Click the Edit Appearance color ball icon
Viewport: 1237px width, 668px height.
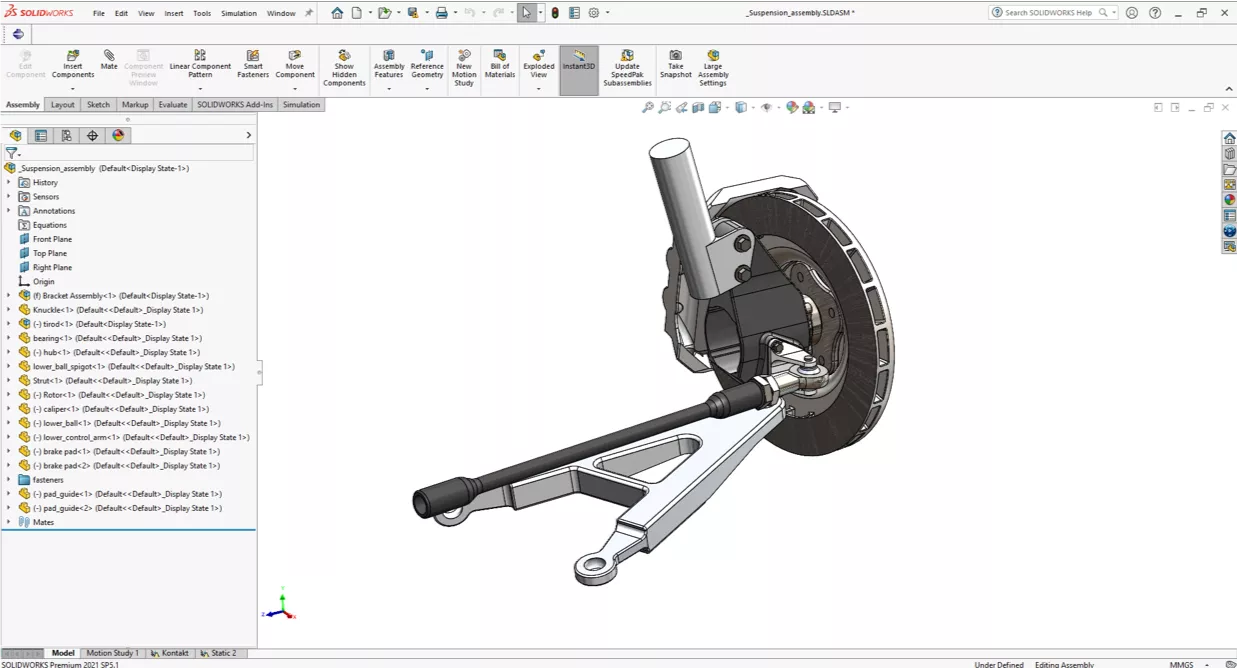pyautogui.click(x=792, y=107)
